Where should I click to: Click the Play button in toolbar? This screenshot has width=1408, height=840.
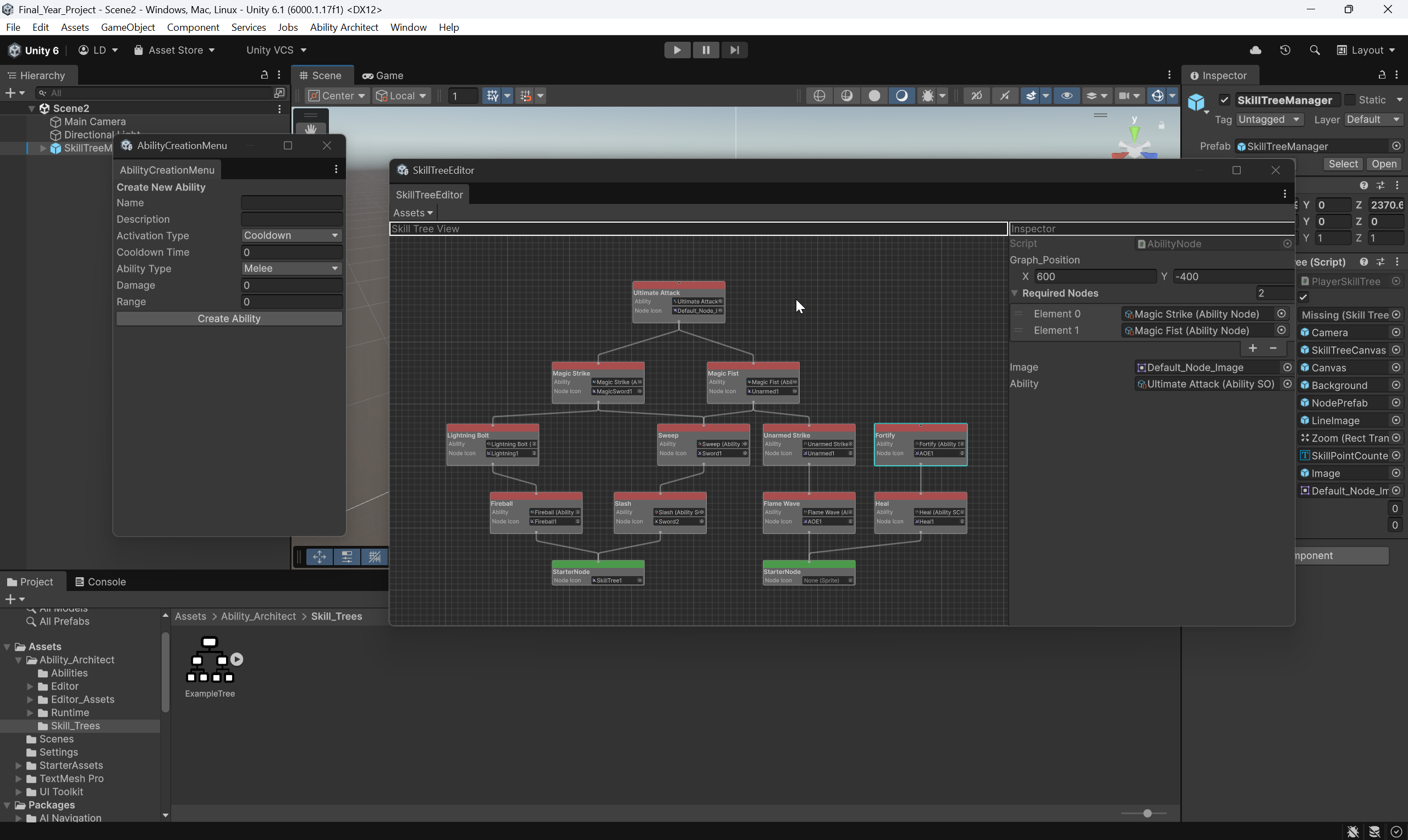click(676, 50)
